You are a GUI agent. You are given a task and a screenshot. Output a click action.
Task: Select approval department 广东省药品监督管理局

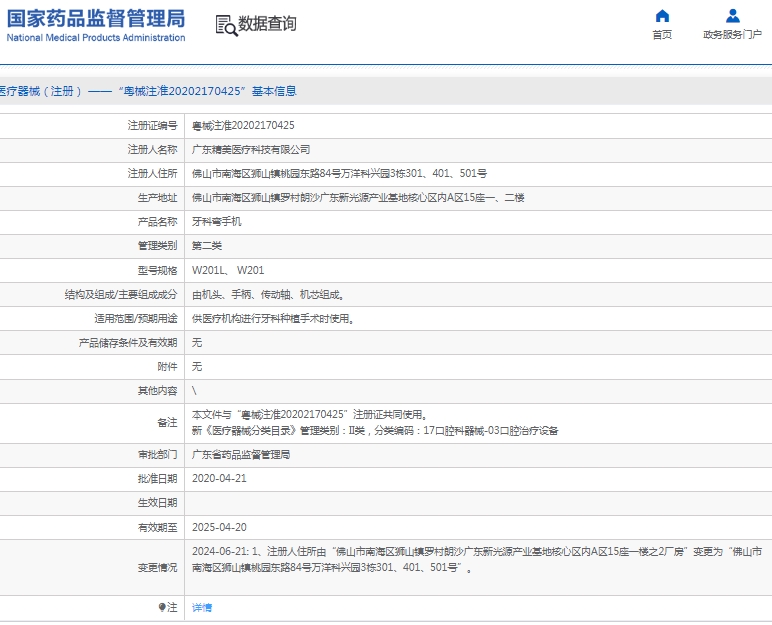pyautogui.click(x=241, y=455)
